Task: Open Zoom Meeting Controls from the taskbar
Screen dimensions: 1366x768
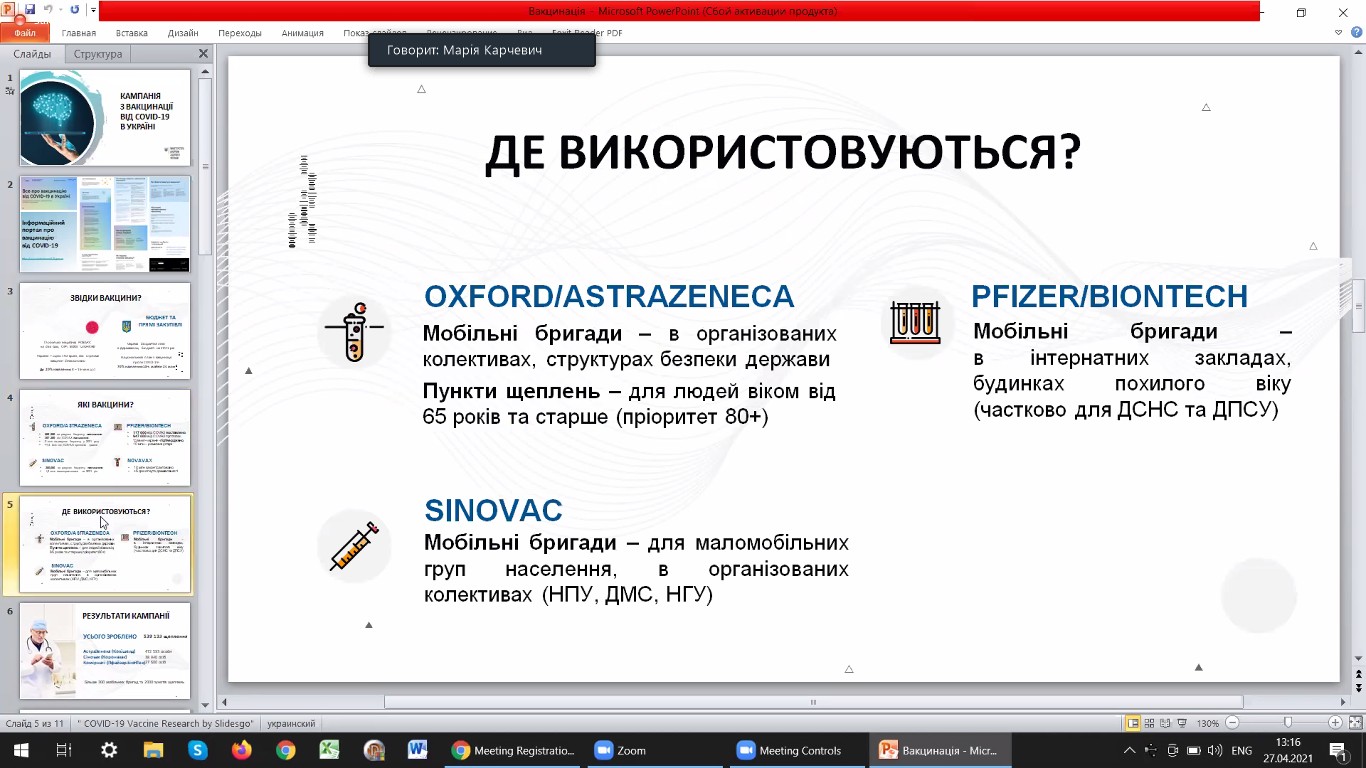Action: [790, 750]
